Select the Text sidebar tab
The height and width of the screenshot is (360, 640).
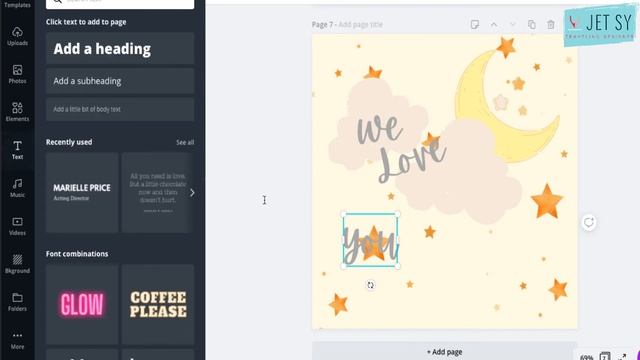17,150
